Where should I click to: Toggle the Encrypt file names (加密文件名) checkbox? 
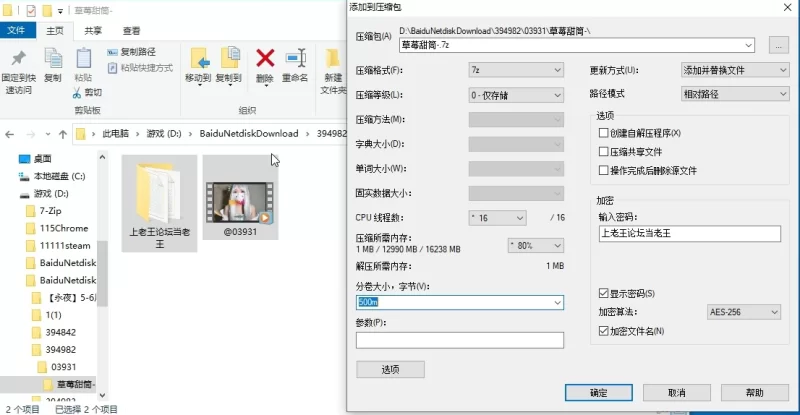(603, 331)
